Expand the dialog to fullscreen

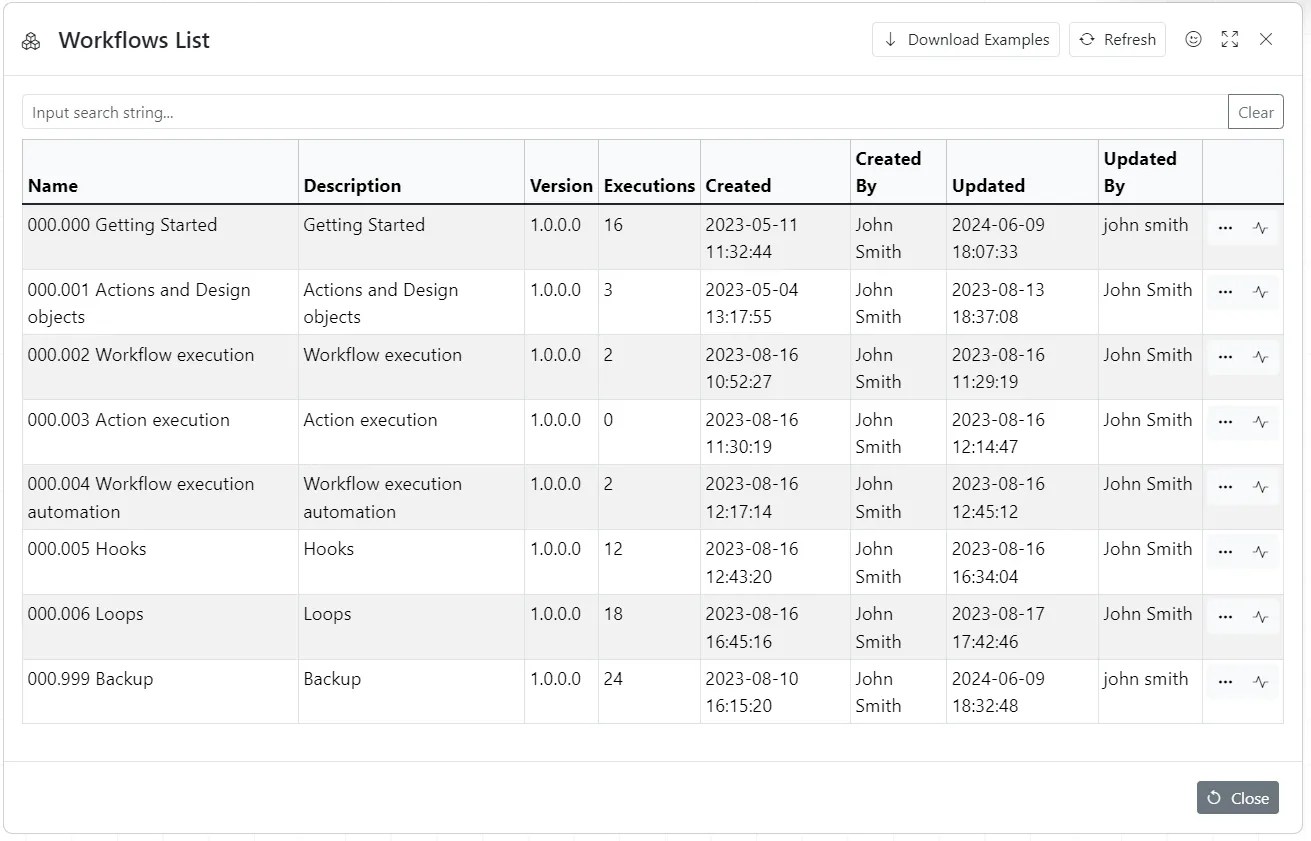pyautogui.click(x=1230, y=40)
